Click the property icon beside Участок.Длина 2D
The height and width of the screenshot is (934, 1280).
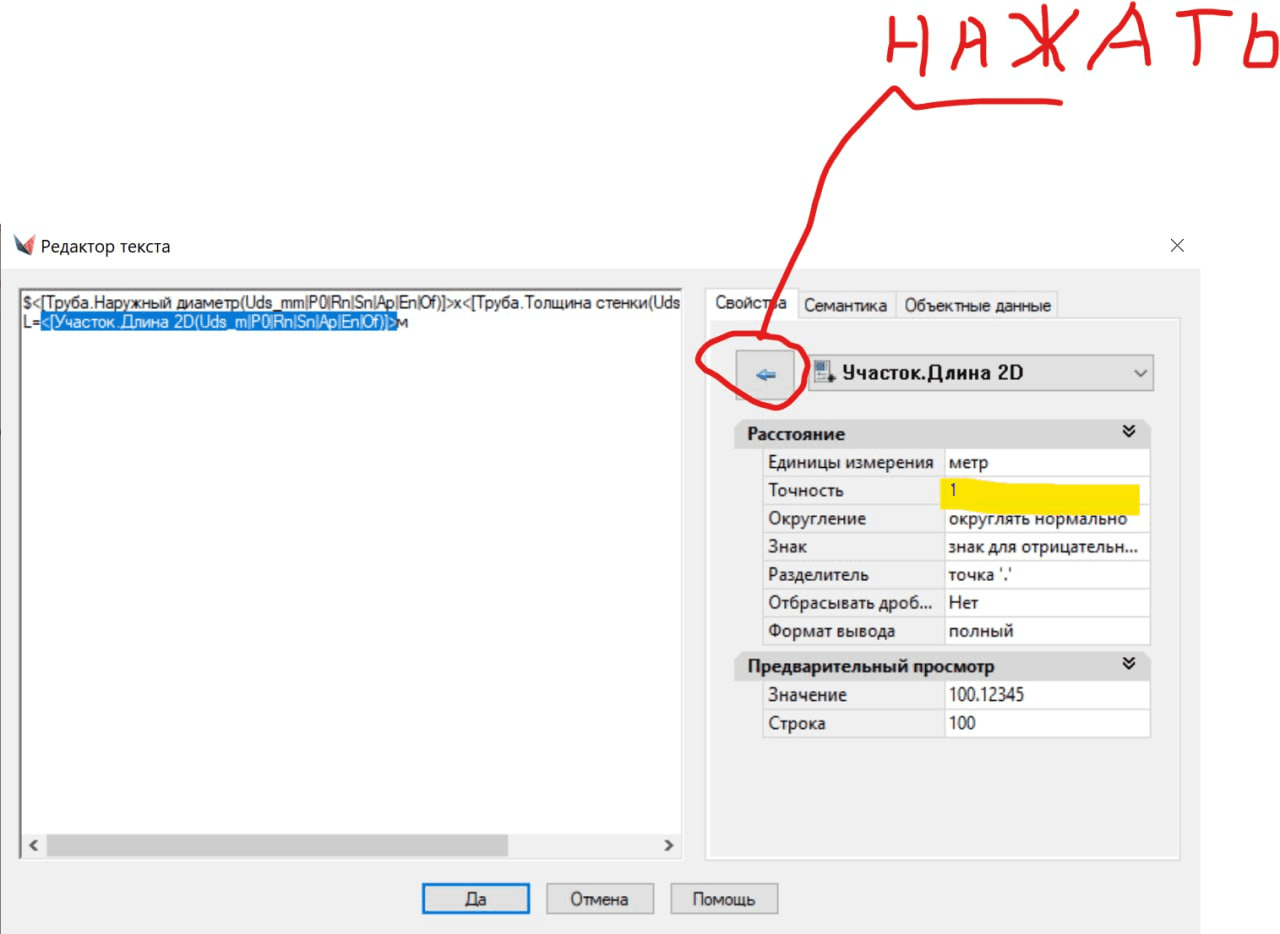click(825, 373)
